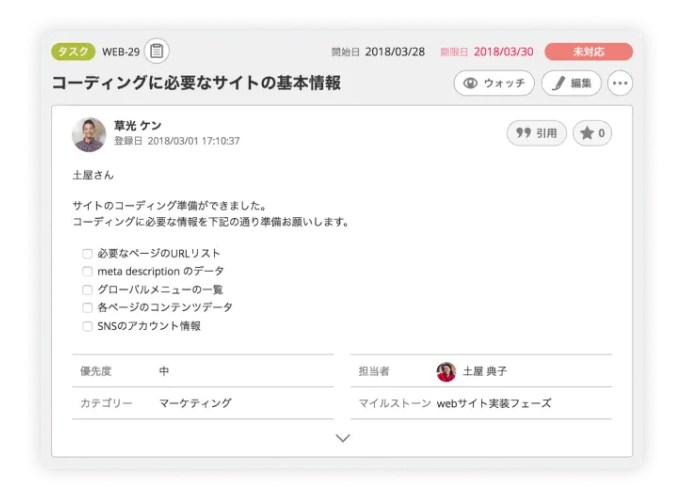Enable the SNSのアカウント情報 checkbox

(88, 326)
